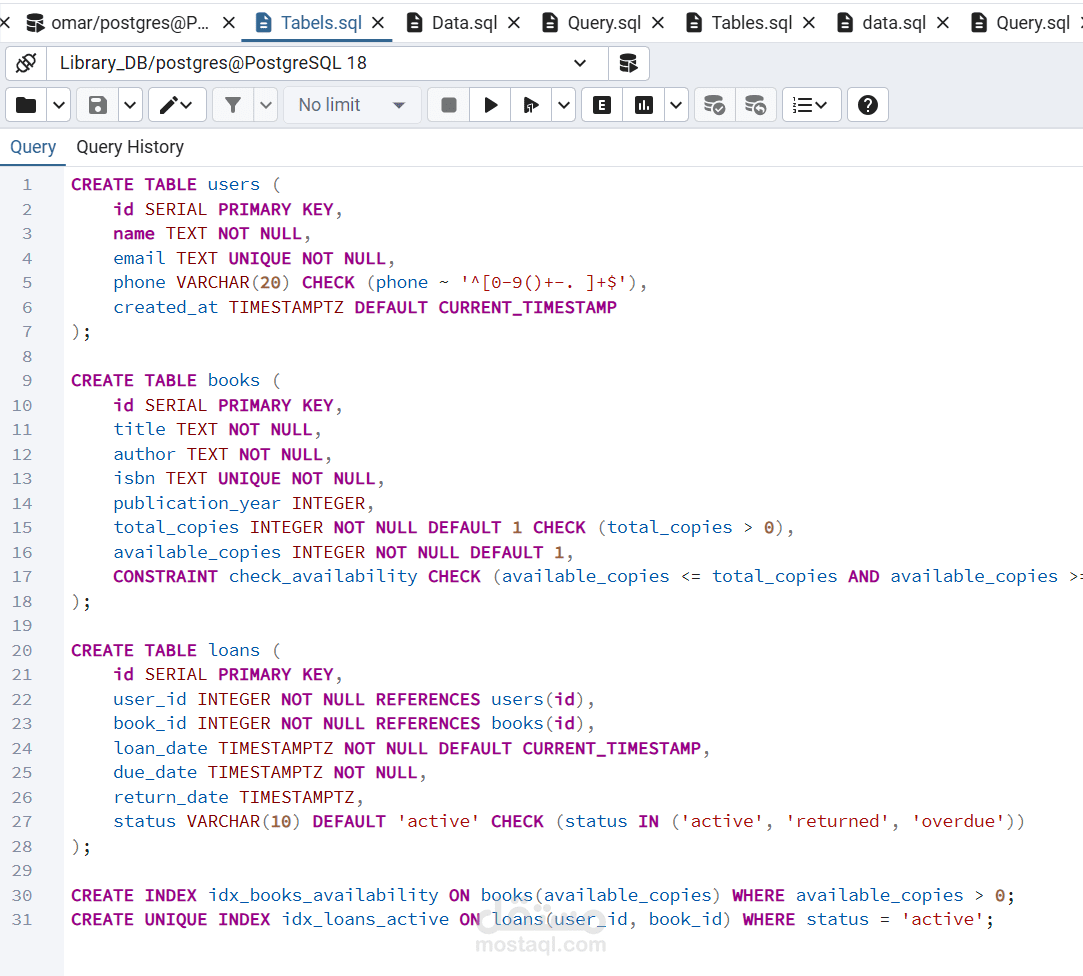Click the Explain Analyze chart icon

click(x=644, y=105)
